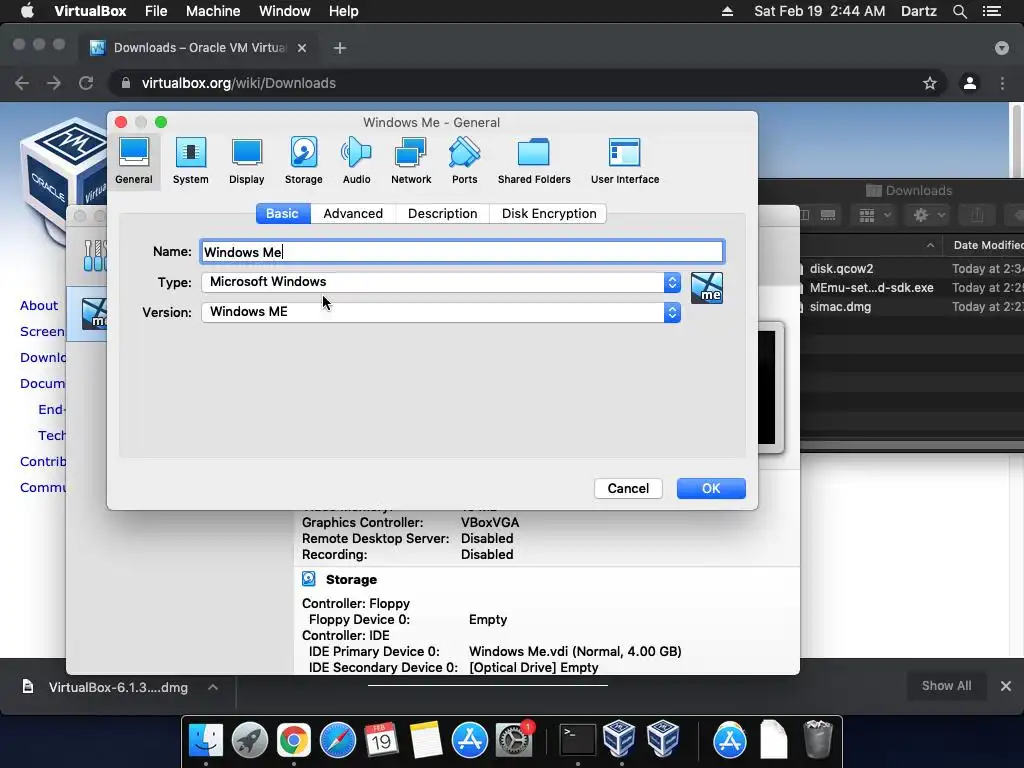Click OK to save VM settings
1024x768 pixels.
[711, 488]
